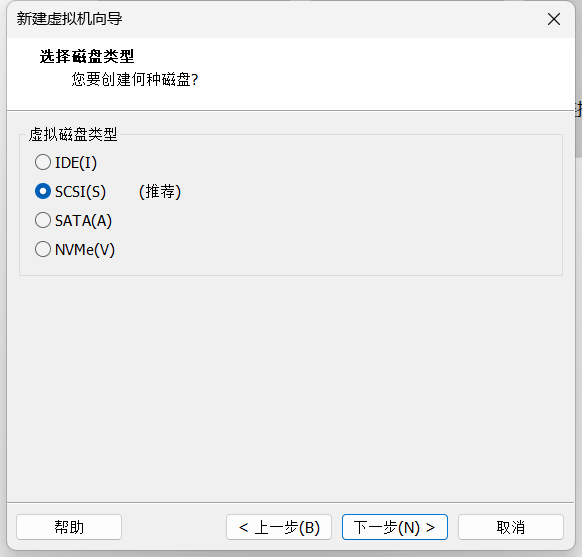Click the 您要创建何种磁盘? subtitle

(x=135, y=79)
